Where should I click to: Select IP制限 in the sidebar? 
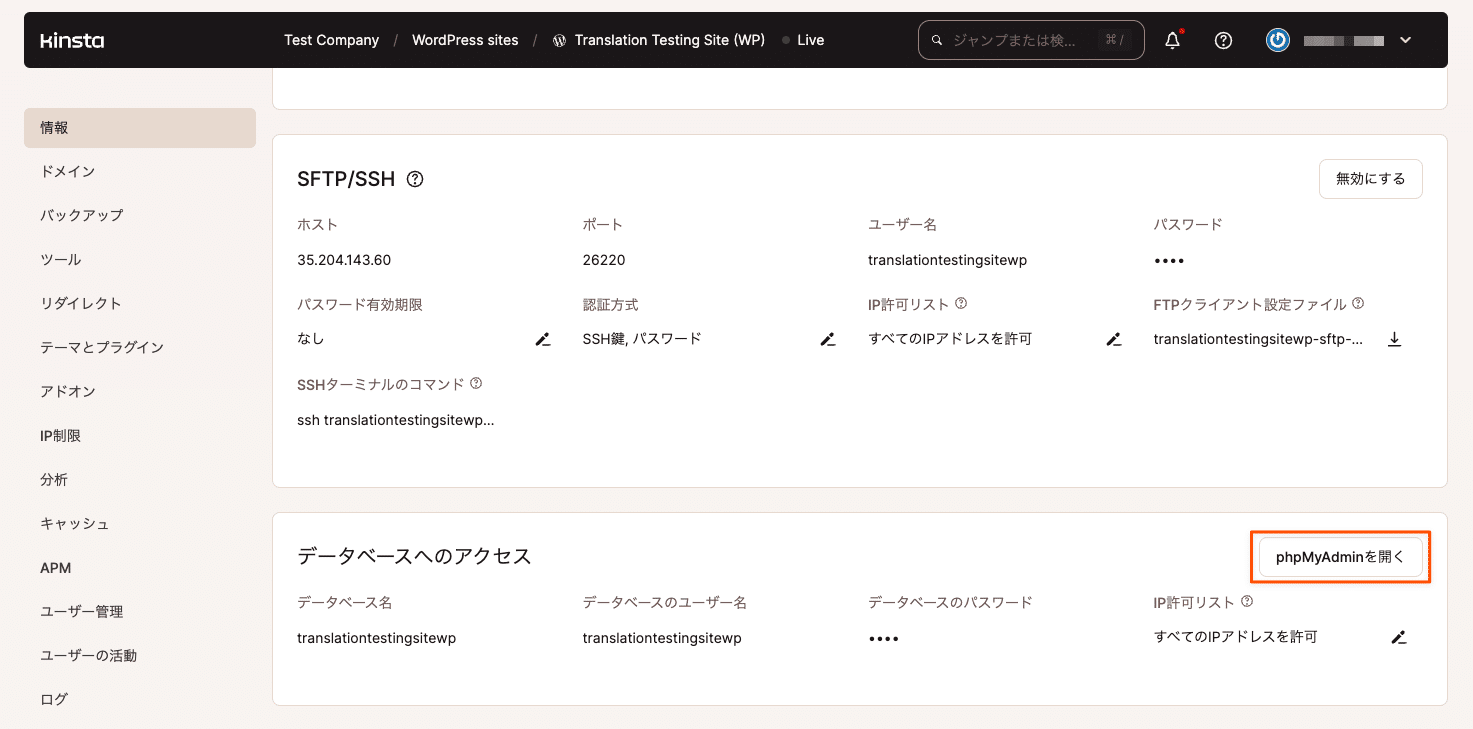click(62, 435)
